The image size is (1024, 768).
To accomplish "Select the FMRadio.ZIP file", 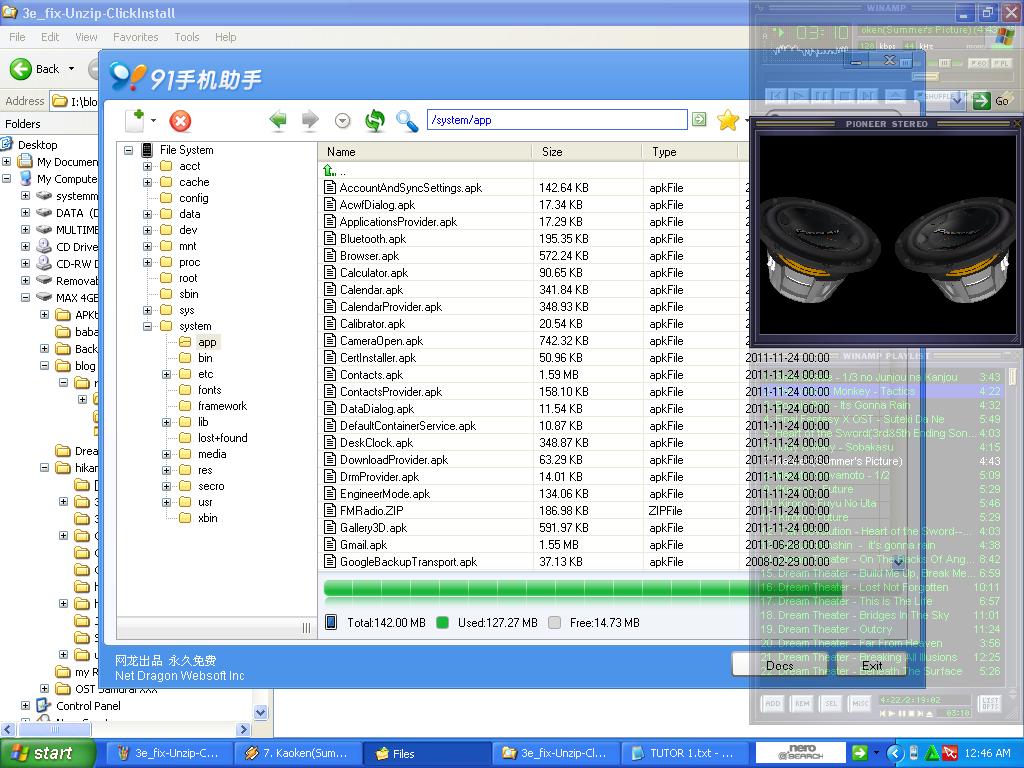I will click(372, 511).
